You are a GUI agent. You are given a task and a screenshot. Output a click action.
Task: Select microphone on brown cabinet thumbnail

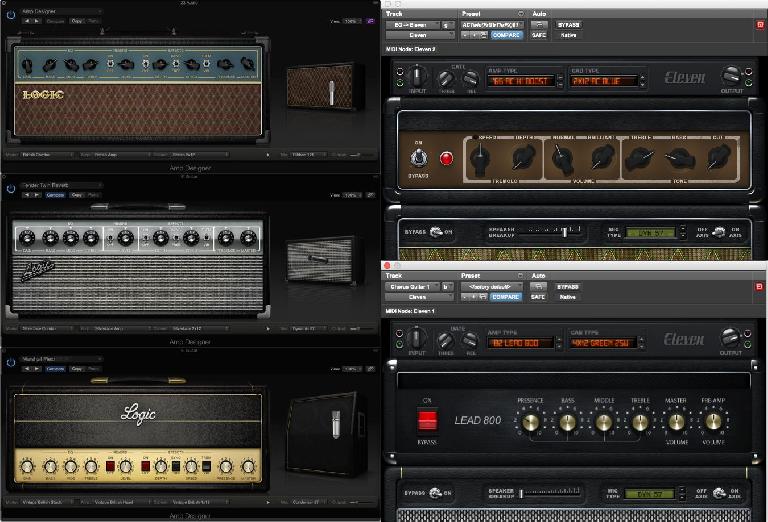[x=332, y=92]
